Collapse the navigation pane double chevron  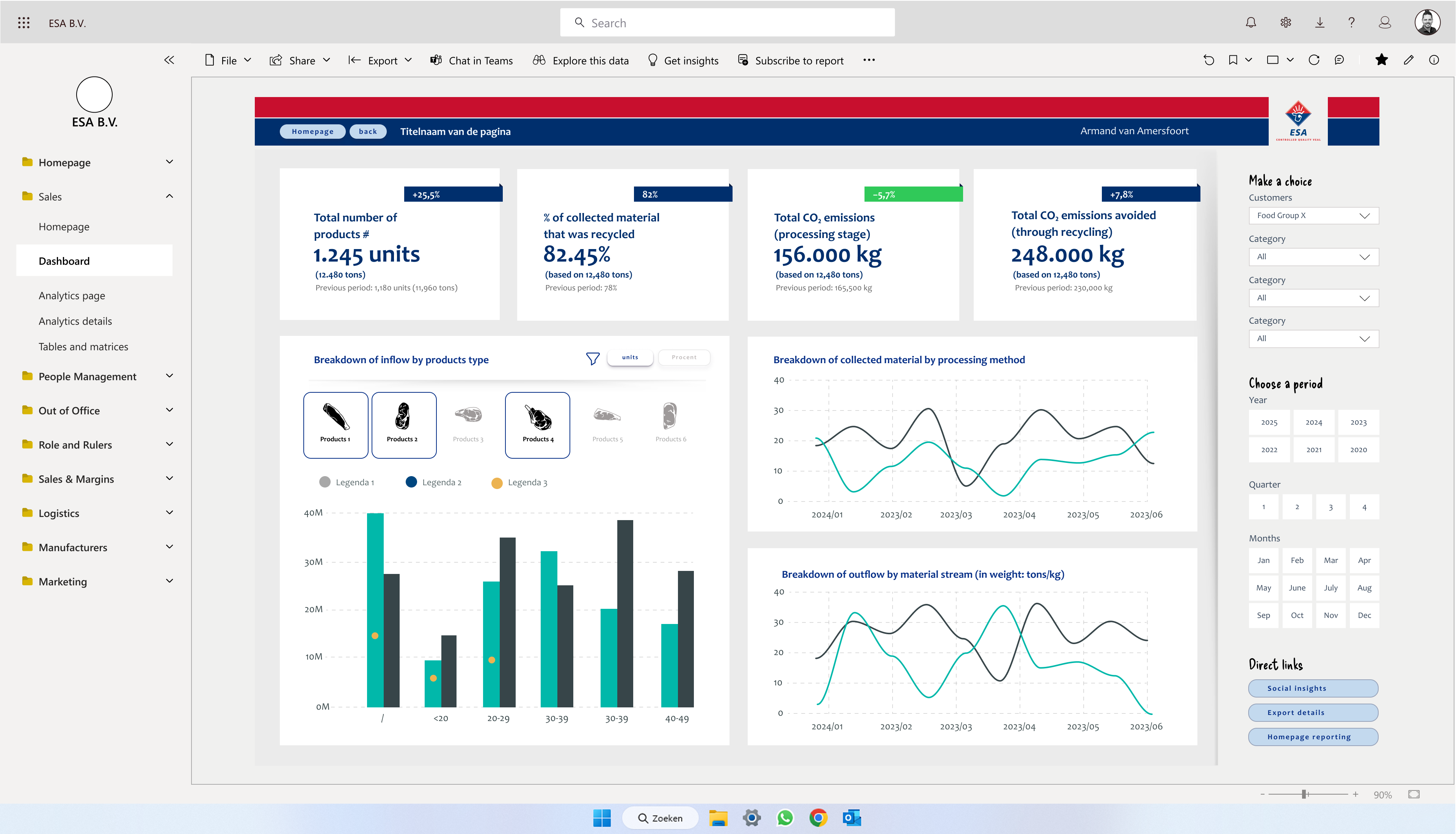coord(169,60)
